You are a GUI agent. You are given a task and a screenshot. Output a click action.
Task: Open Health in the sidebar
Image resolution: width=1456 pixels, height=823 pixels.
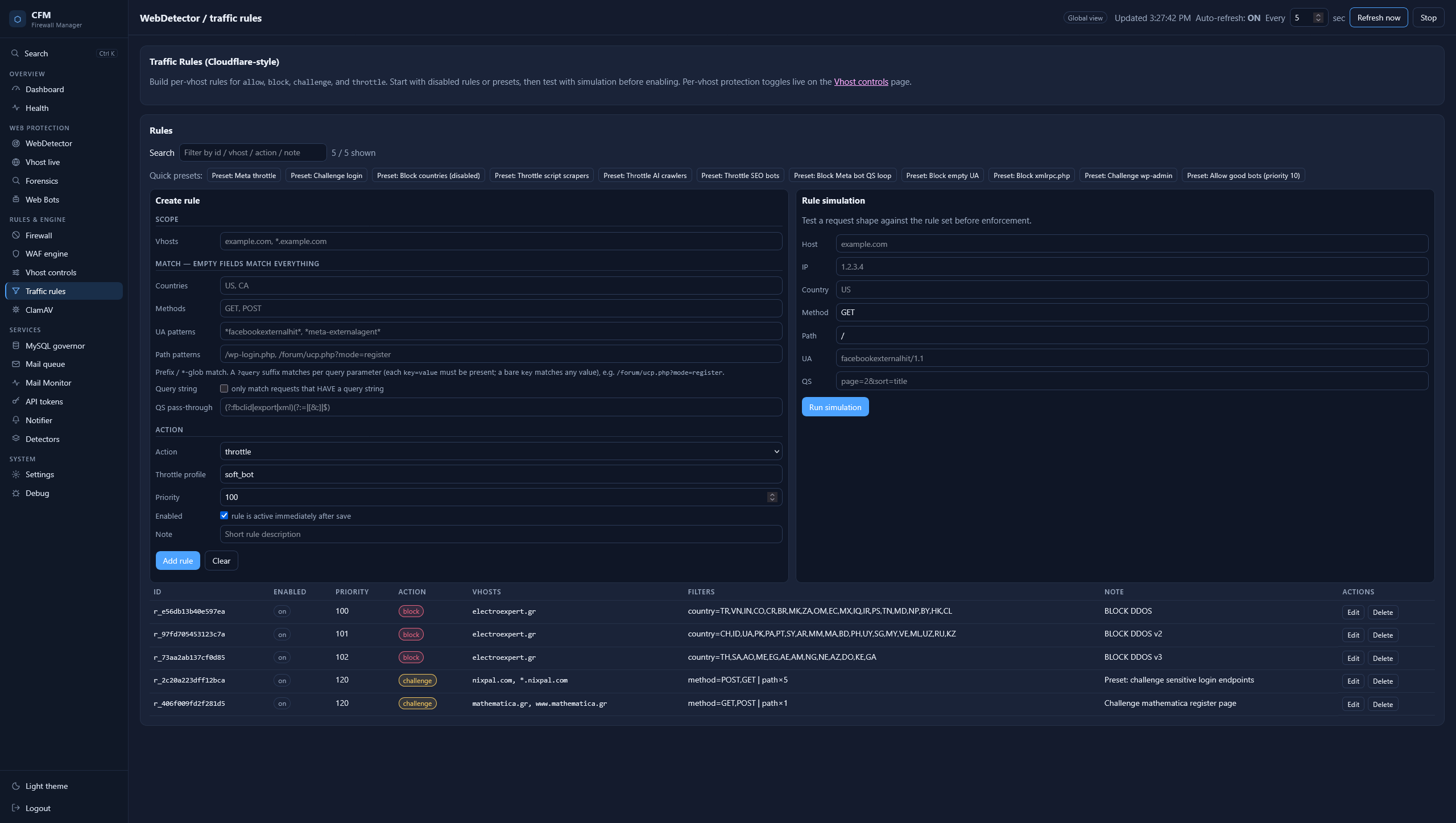(64, 108)
